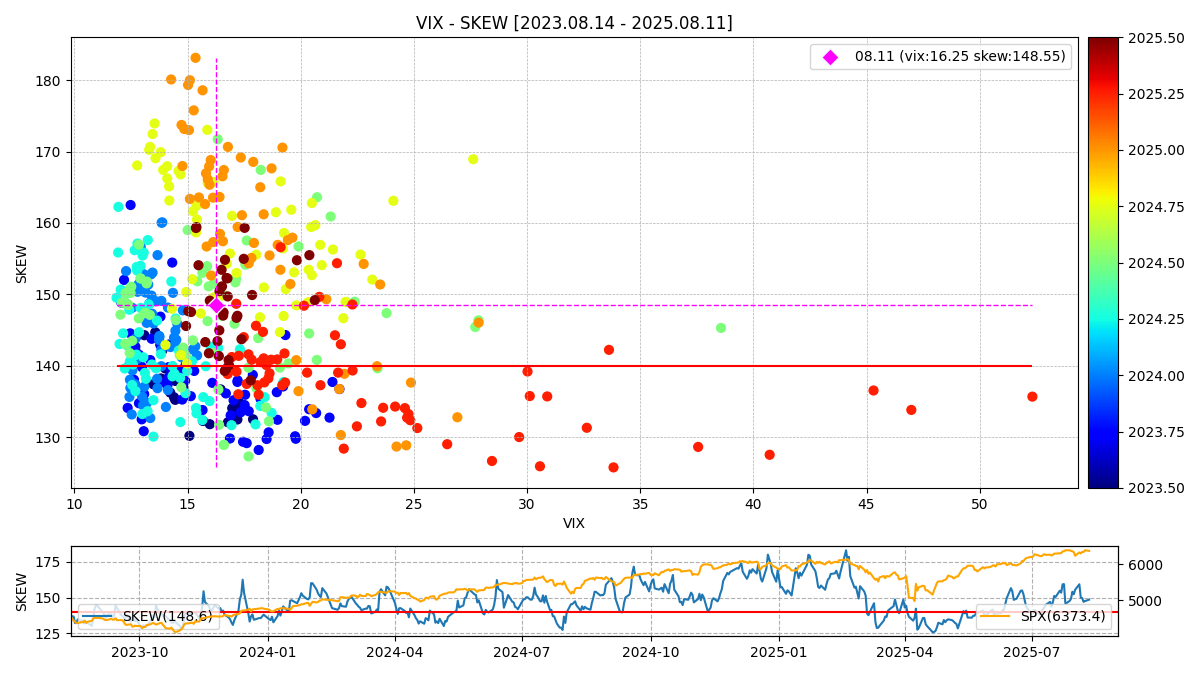Click the dark blue bottom of colorbar
This screenshot has height=675, width=1200.
tap(1103, 482)
